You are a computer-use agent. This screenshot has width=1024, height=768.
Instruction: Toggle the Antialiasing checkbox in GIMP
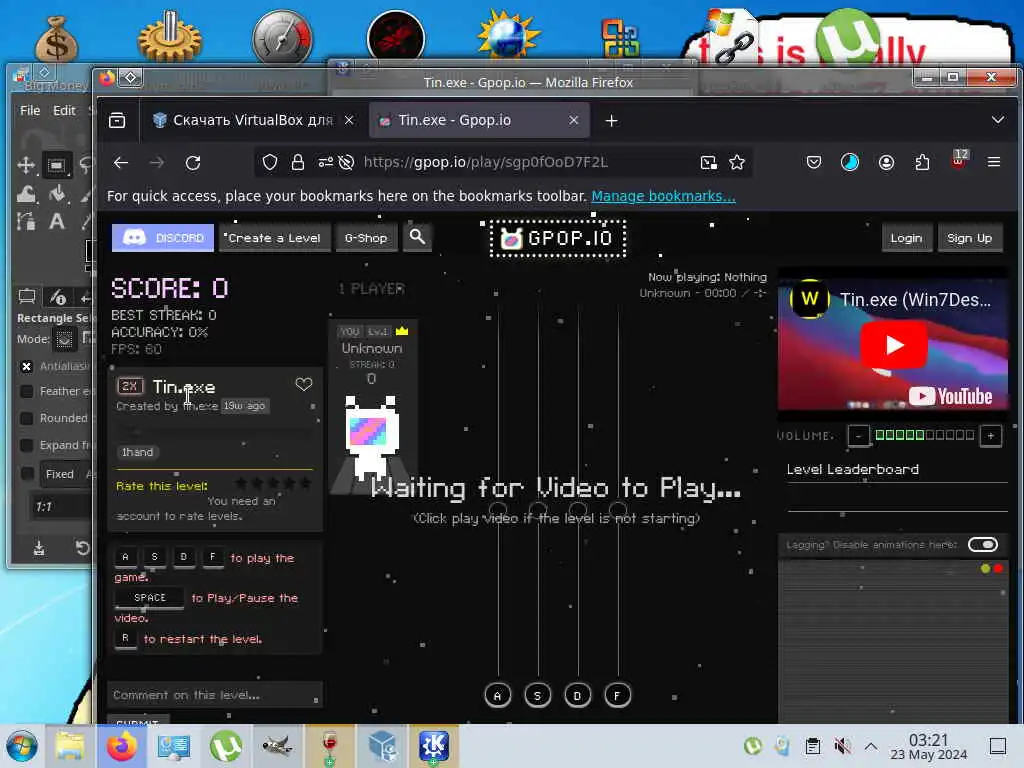(26, 366)
